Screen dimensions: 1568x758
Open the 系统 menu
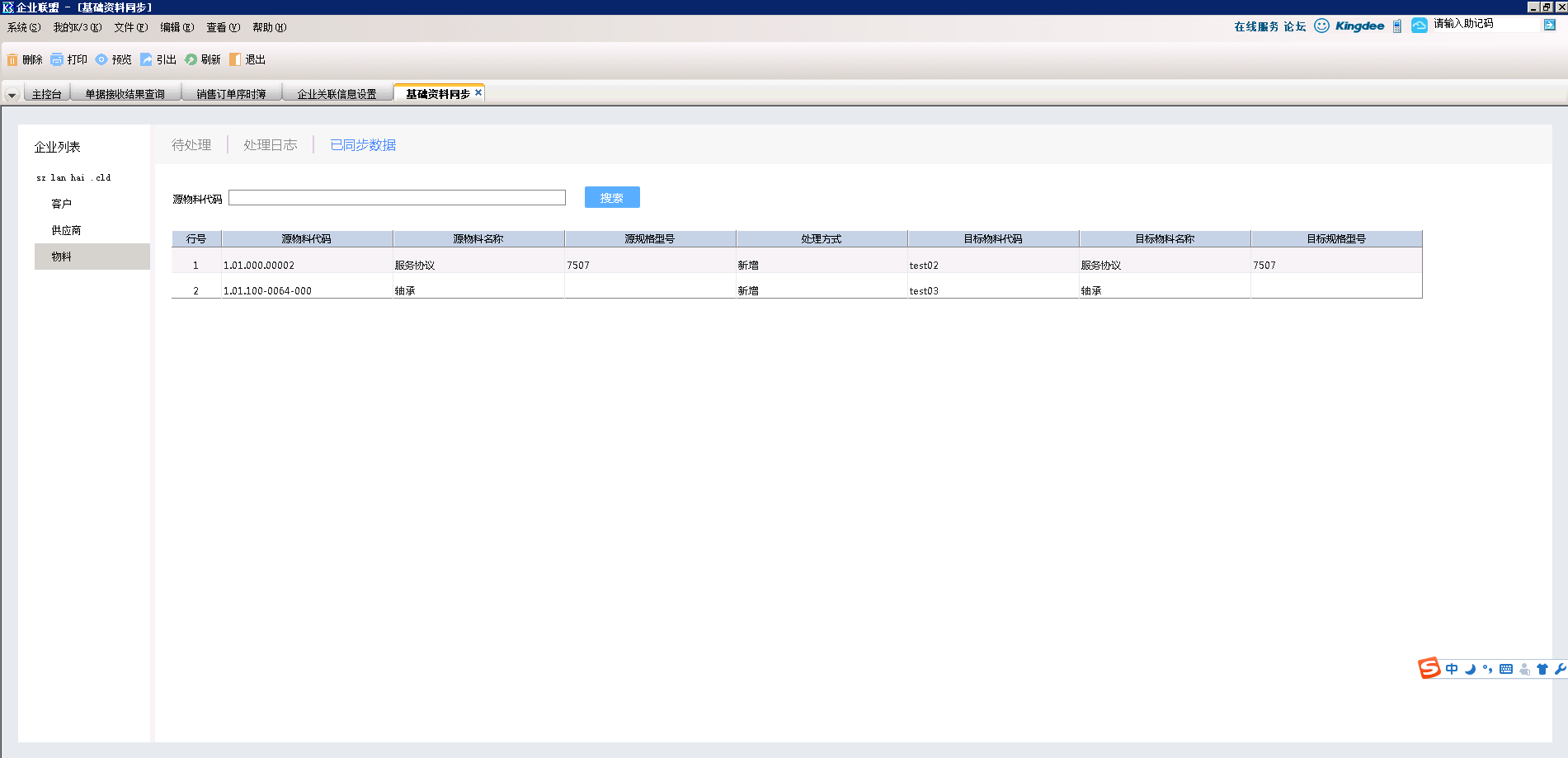[x=23, y=27]
